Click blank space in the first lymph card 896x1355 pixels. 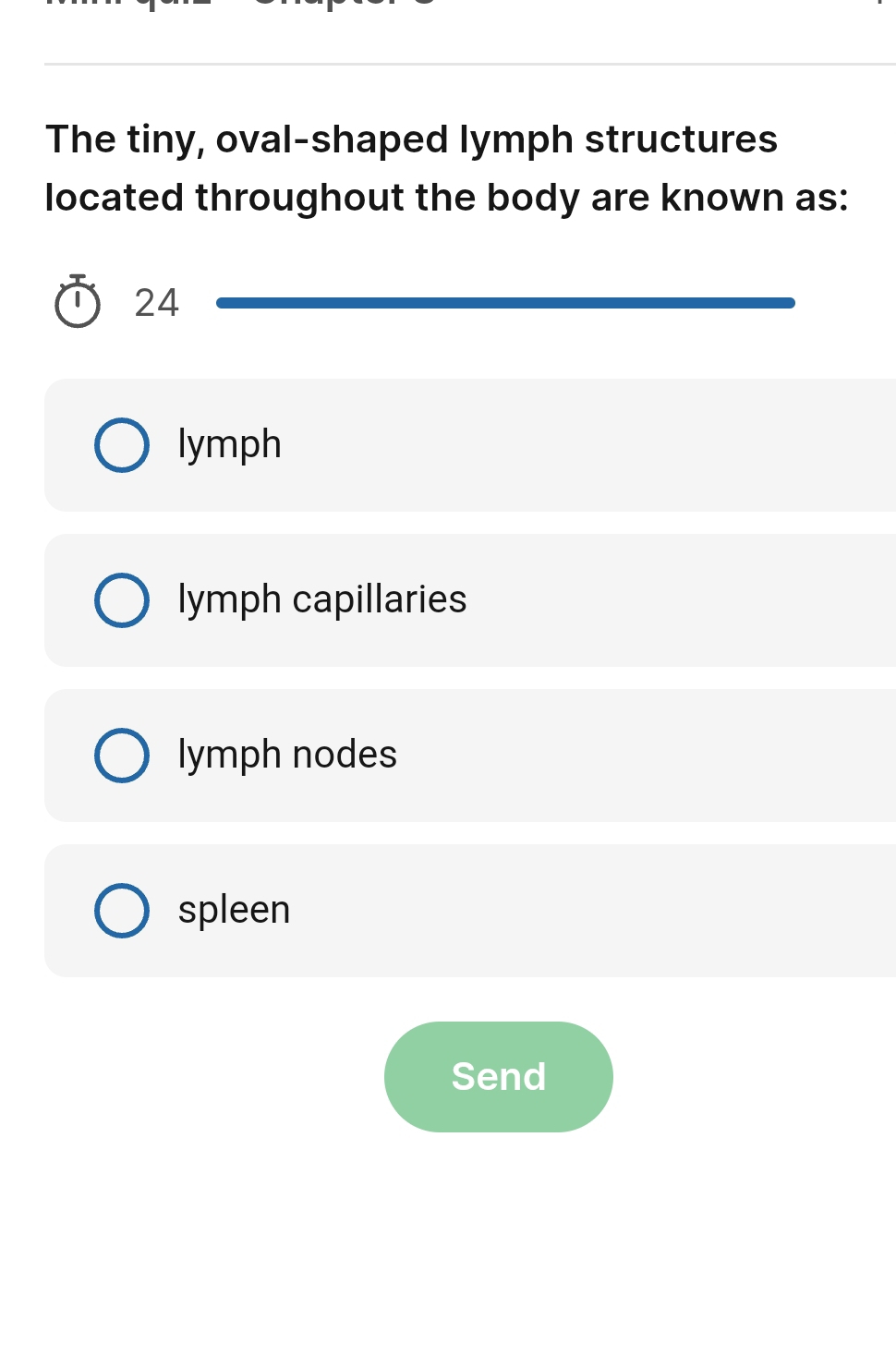(x=600, y=445)
